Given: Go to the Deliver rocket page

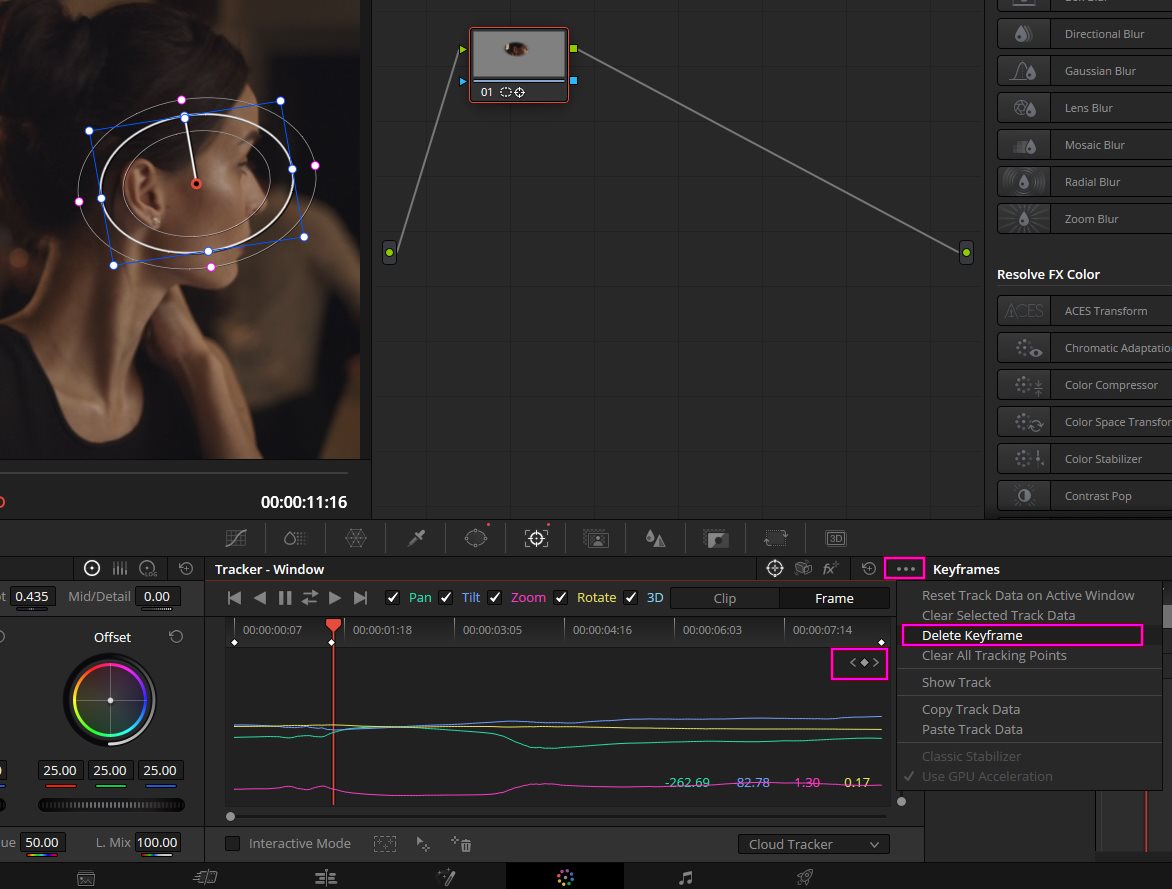Looking at the screenshot, I should [x=805, y=878].
